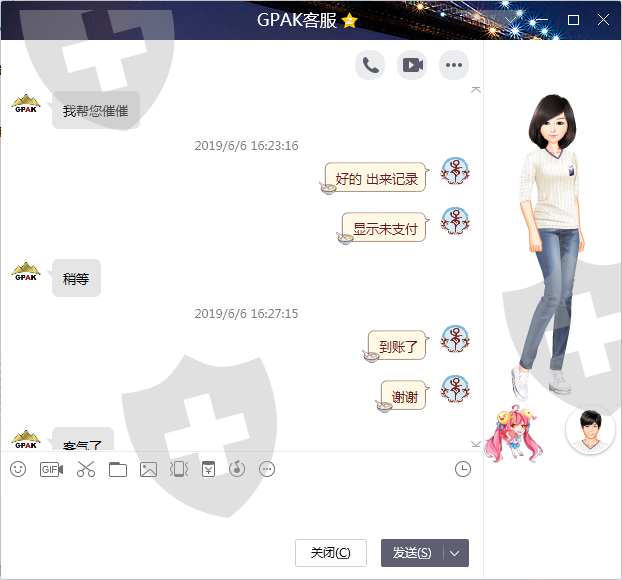Open the title bar dropdown chevron
The width and height of the screenshot is (622, 580).
(511, 20)
